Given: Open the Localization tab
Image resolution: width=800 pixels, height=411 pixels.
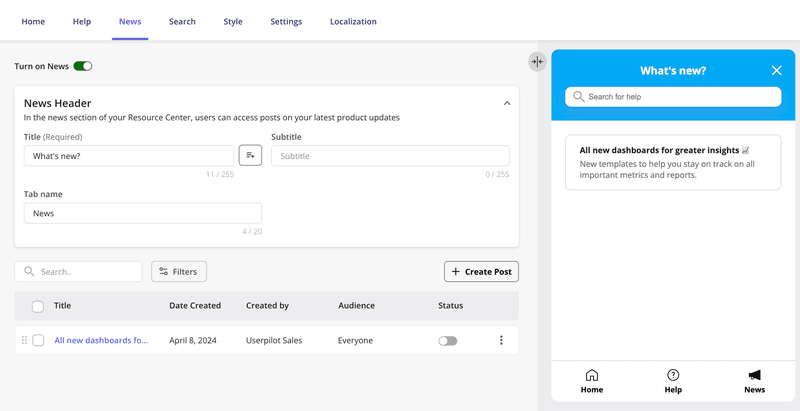Looking at the screenshot, I should point(353,21).
